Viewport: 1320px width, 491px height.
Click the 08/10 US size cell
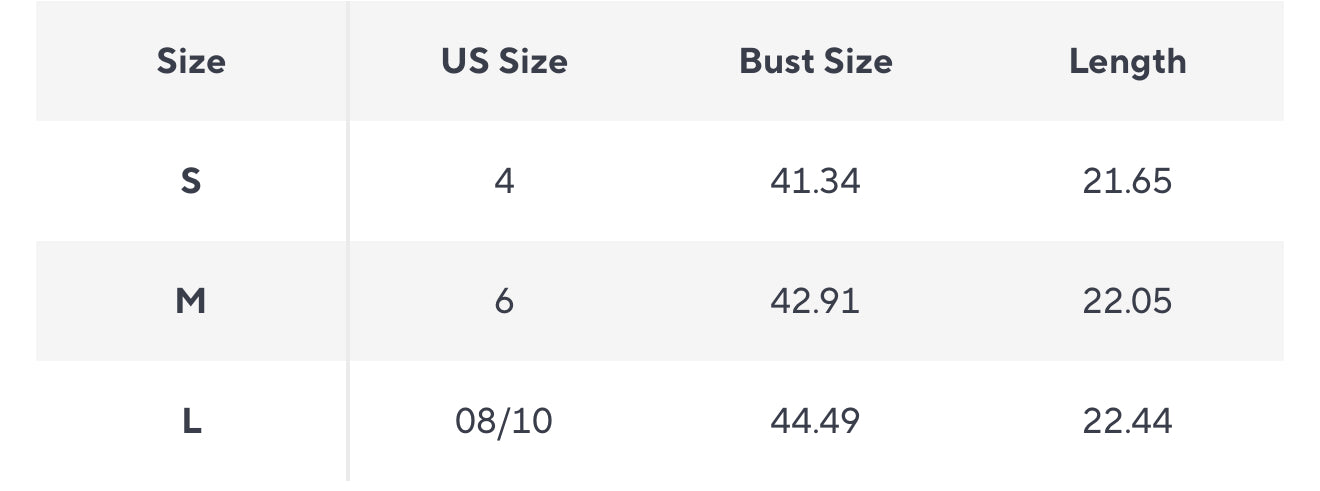(504, 421)
